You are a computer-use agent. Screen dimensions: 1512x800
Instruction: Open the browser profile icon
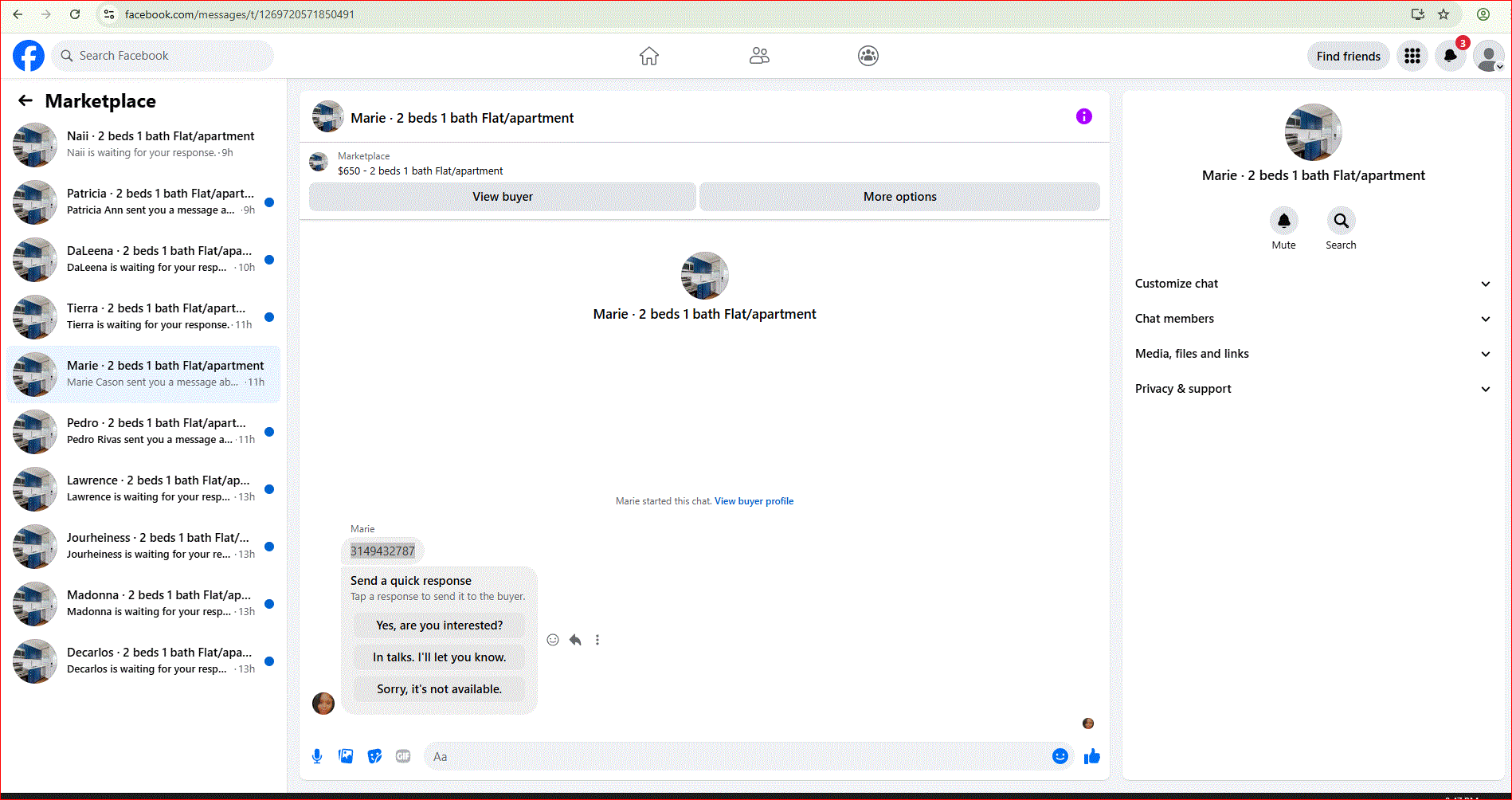(1483, 14)
